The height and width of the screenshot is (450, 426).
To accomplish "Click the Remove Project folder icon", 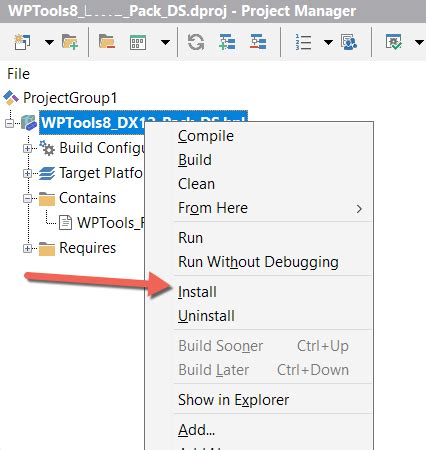I will pos(107,42).
